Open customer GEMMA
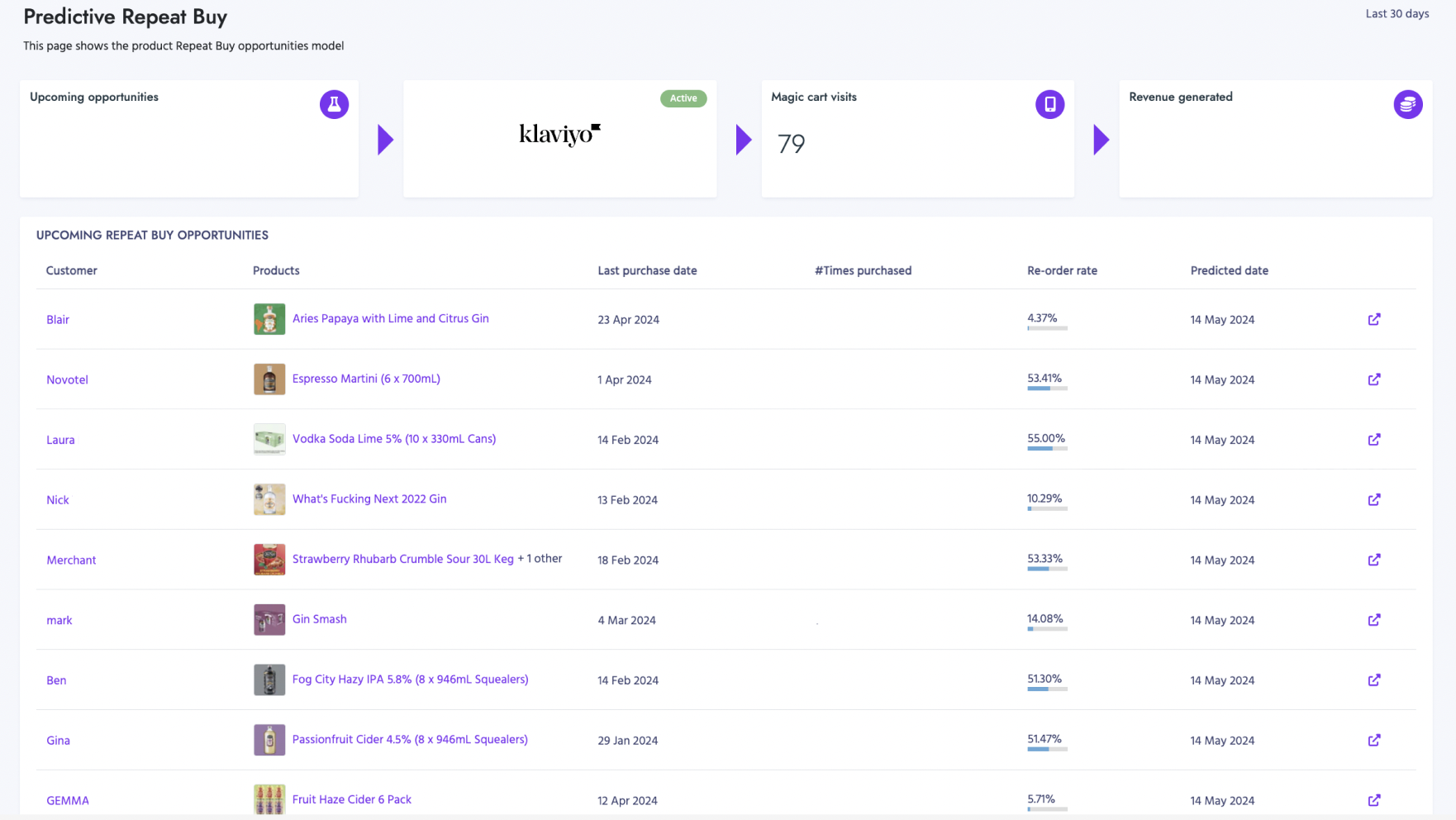Image resolution: width=1456 pixels, height=820 pixels. coord(68,801)
